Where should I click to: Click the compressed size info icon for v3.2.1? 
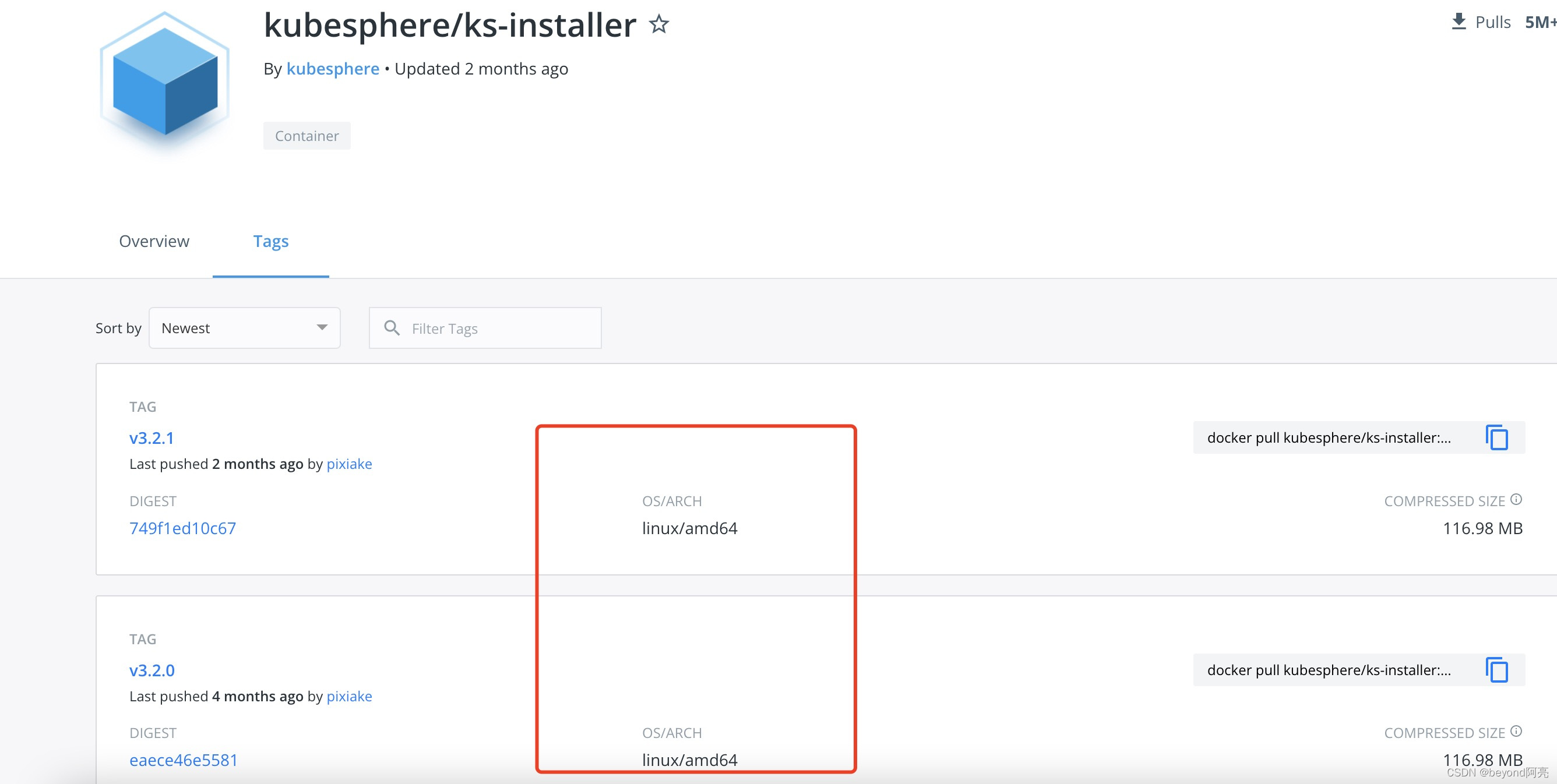1516,500
